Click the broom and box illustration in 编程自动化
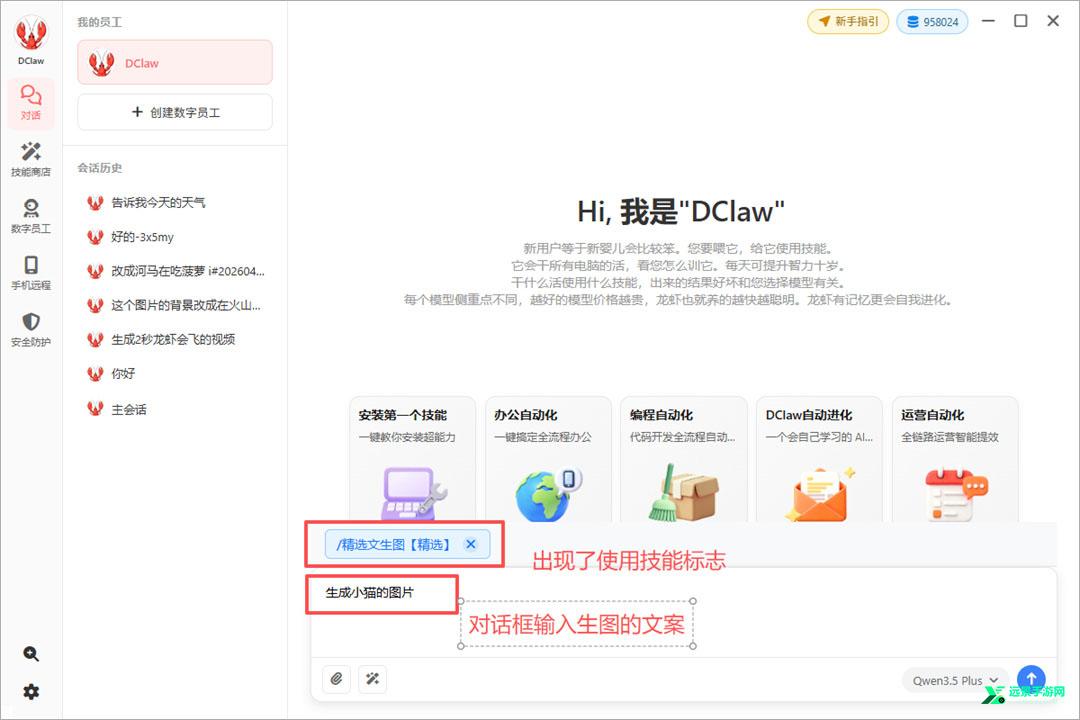This screenshot has width=1080, height=720. (683, 493)
